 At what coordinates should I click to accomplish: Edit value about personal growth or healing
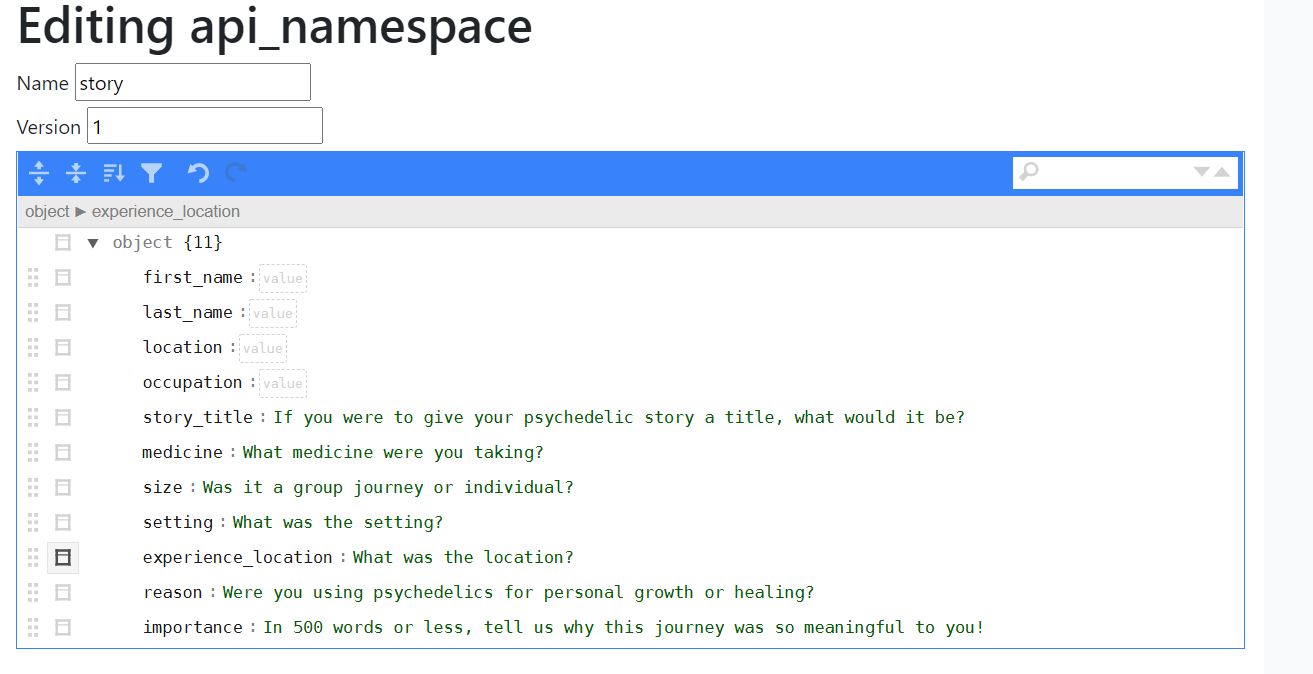pyautogui.click(x=518, y=592)
